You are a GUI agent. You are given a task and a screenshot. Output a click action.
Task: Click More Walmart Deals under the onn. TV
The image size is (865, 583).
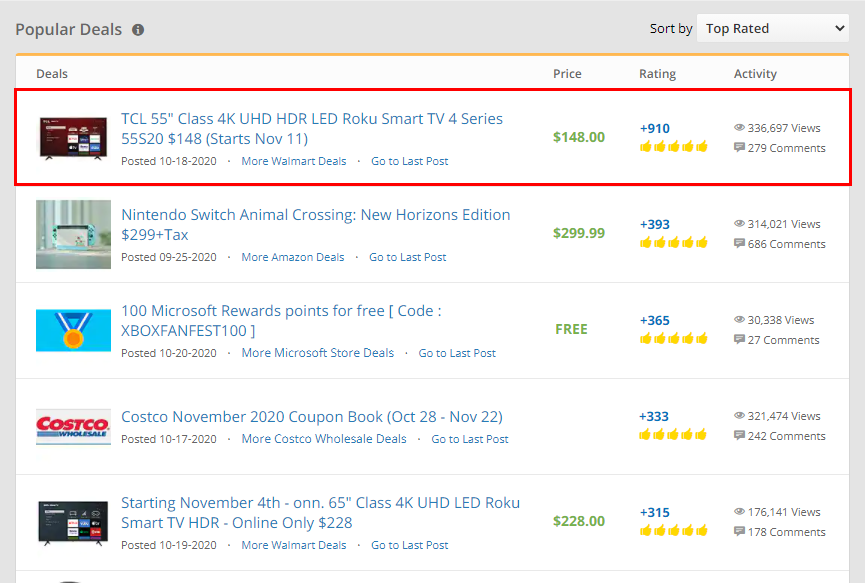point(294,545)
